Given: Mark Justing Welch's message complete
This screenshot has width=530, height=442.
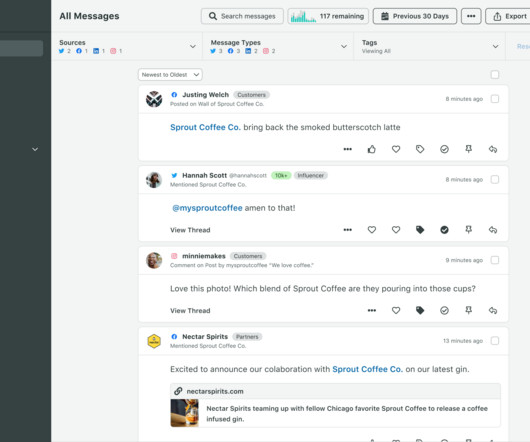Looking at the screenshot, I should click(x=444, y=149).
